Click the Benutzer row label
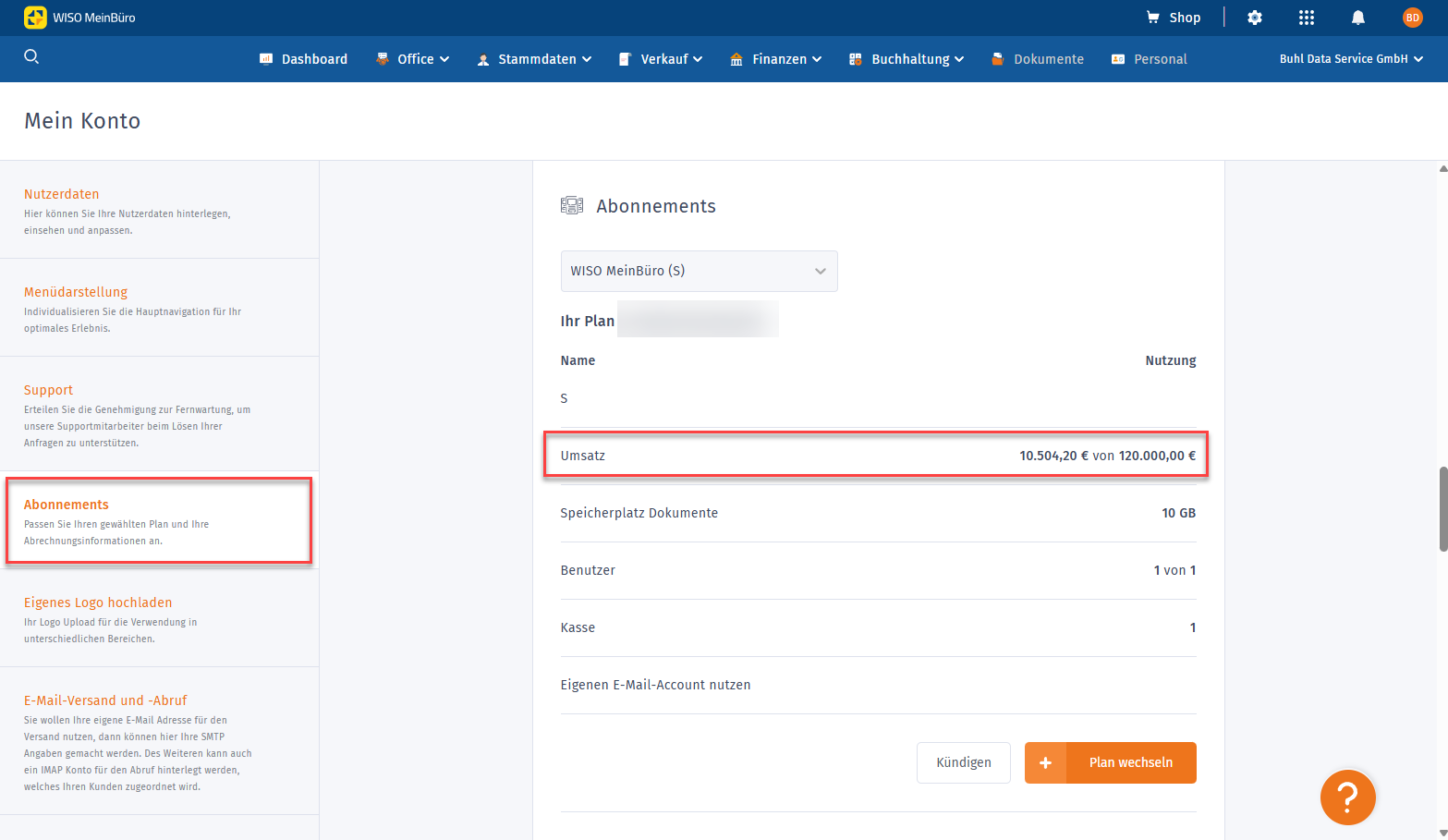The image size is (1448, 840). tap(588, 570)
